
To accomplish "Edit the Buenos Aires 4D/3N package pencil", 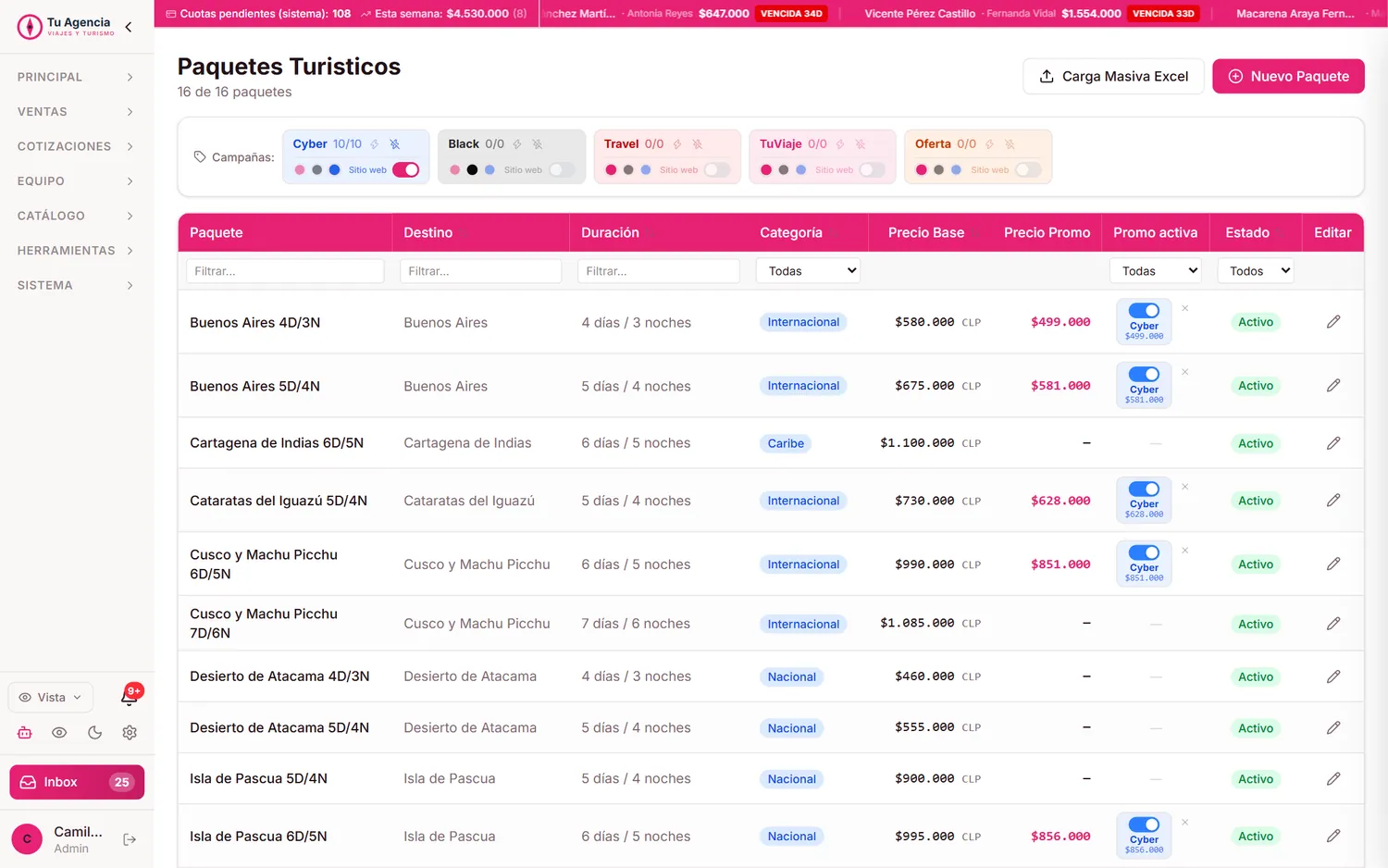I will [1333, 322].
